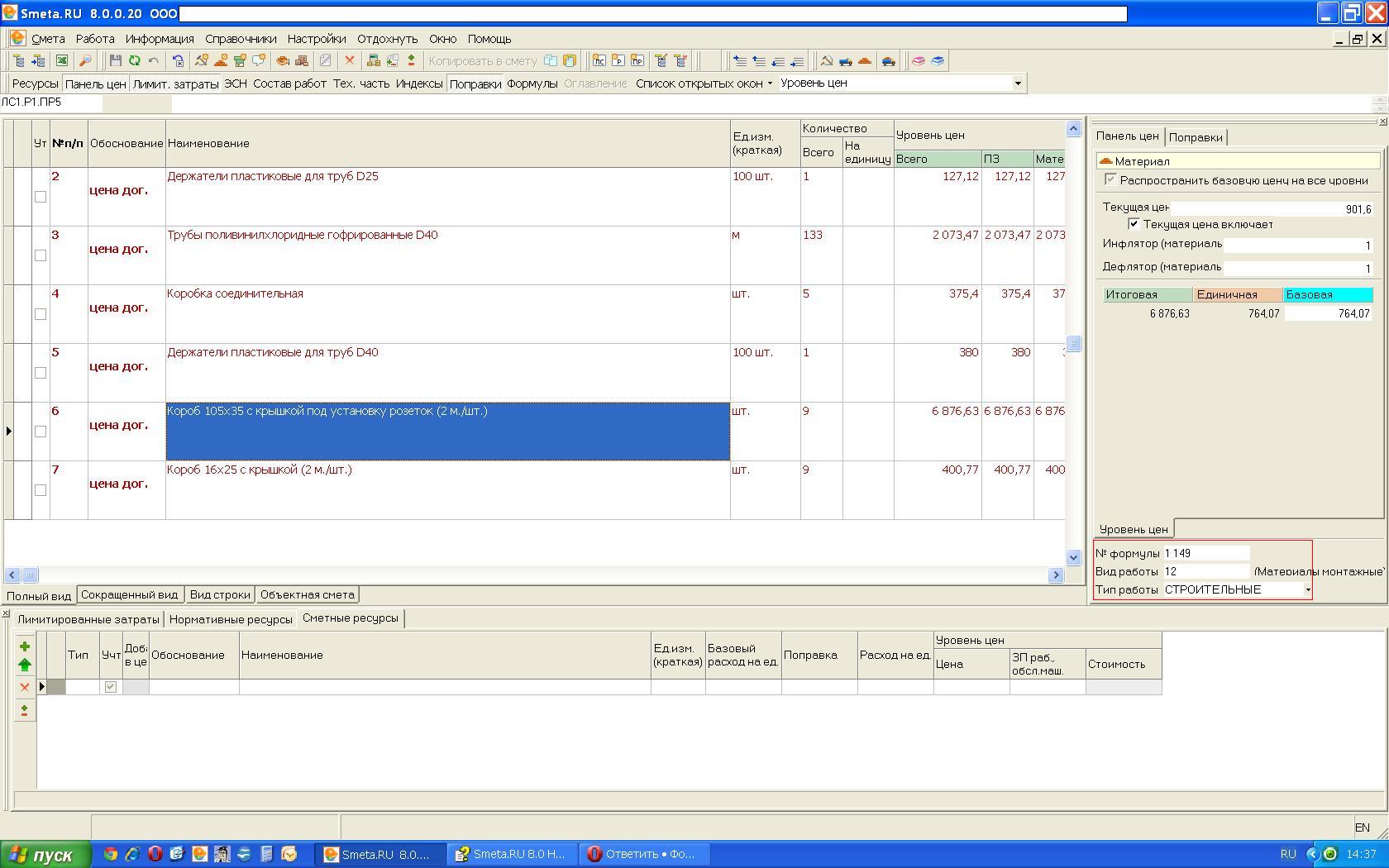Click the magnifier search icon in toolbar
The height and width of the screenshot is (868, 1389).
(x=85, y=60)
